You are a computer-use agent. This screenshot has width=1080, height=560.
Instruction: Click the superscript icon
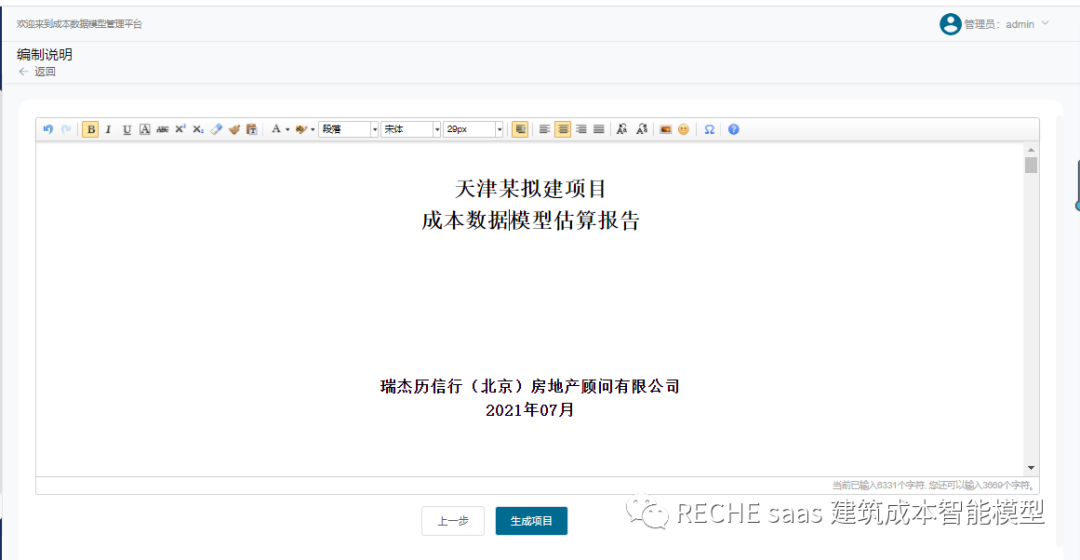pyautogui.click(x=180, y=129)
